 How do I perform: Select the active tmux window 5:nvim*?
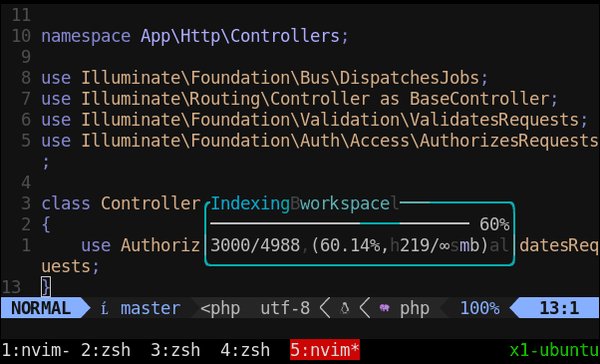point(325,350)
